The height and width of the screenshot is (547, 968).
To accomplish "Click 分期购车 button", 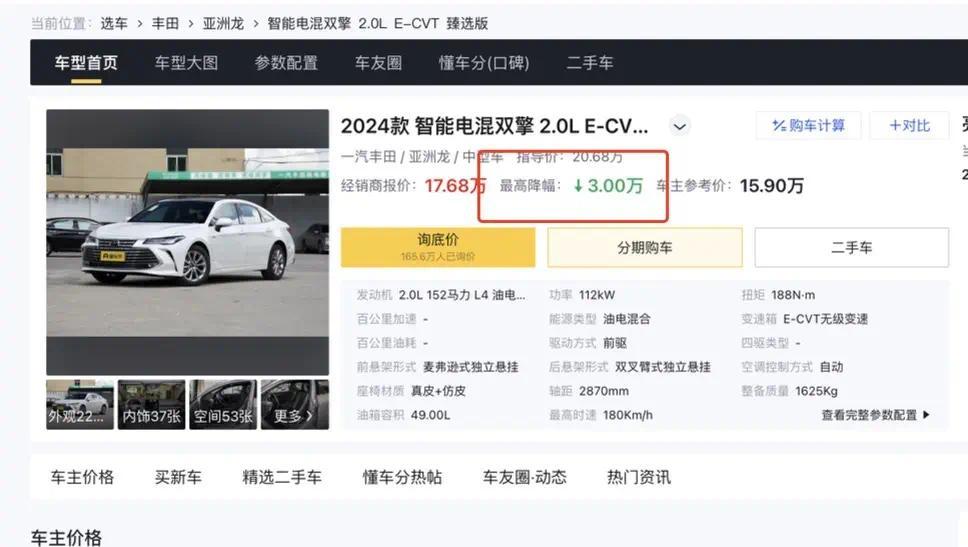I will click(x=645, y=248).
